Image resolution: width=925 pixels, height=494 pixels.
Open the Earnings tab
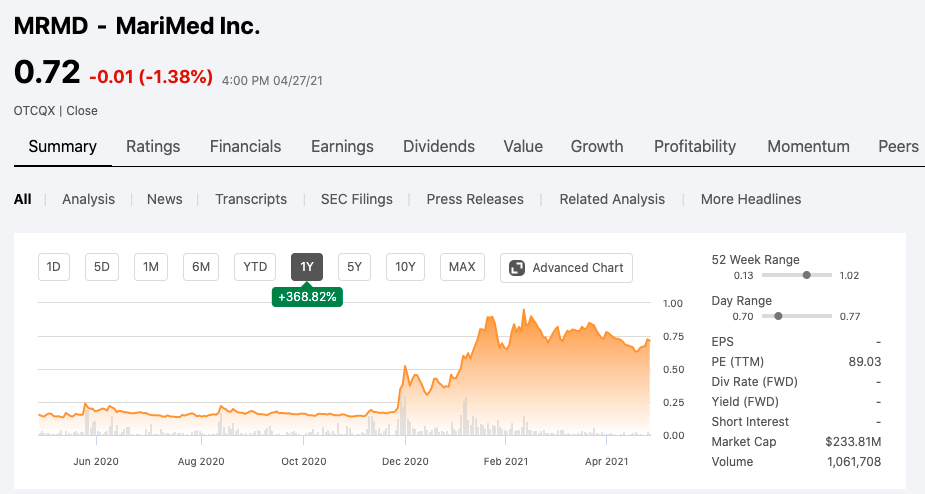click(342, 146)
